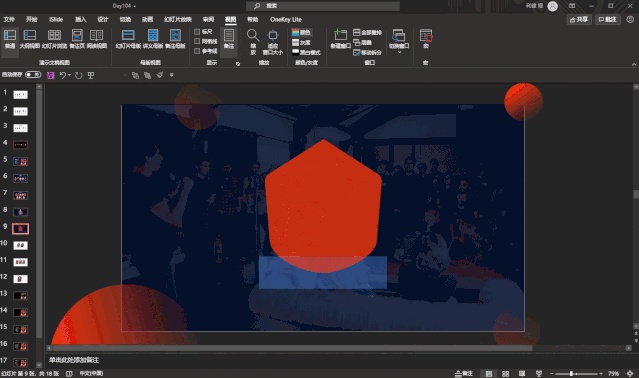The width and height of the screenshot is (639, 378).
Task: Enable the Guides (参考线) checkbox
Action: (197, 51)
